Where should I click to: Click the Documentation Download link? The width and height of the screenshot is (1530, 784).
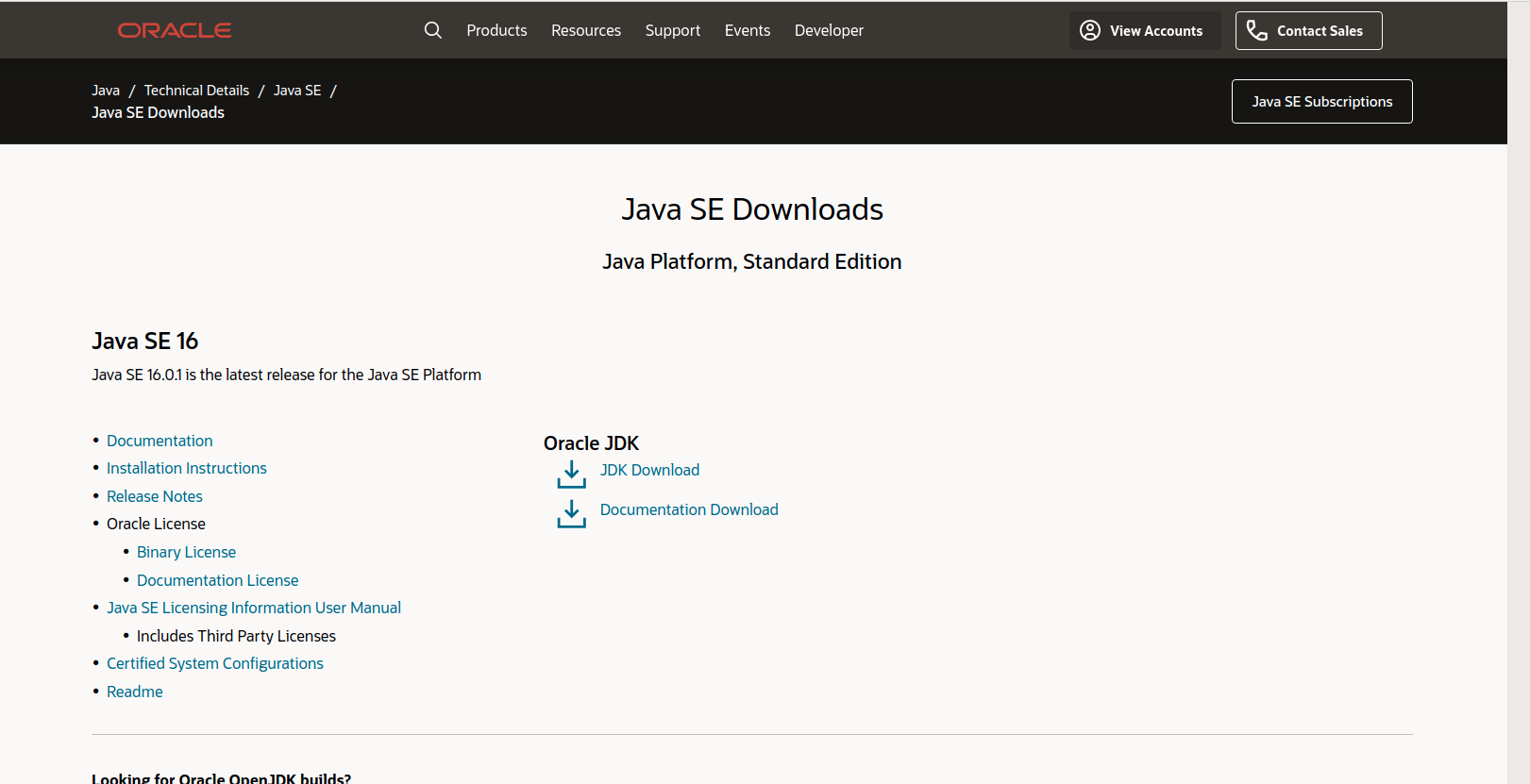click(689, 509)
